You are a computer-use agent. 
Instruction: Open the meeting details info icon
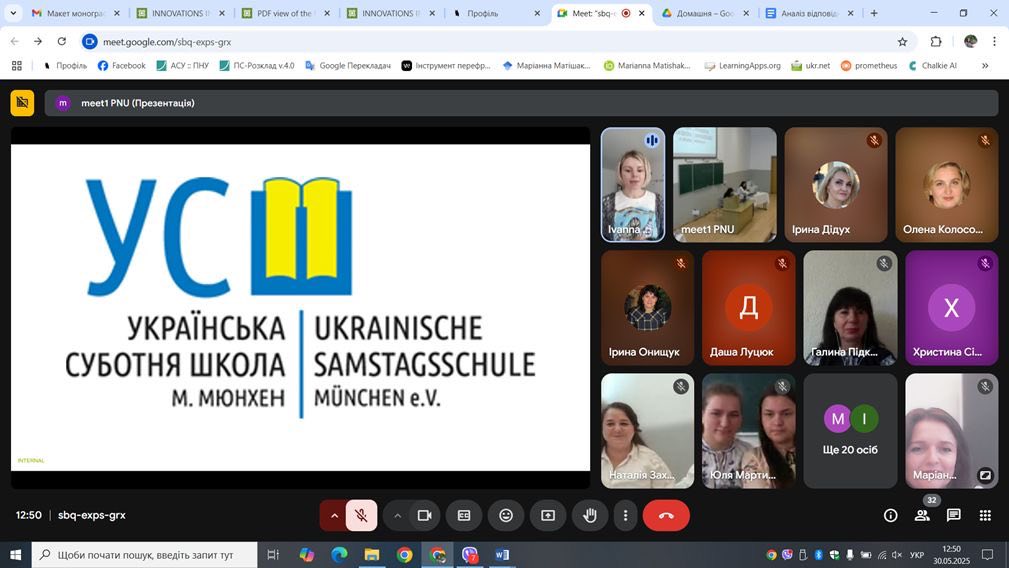(x=890, y=515)
